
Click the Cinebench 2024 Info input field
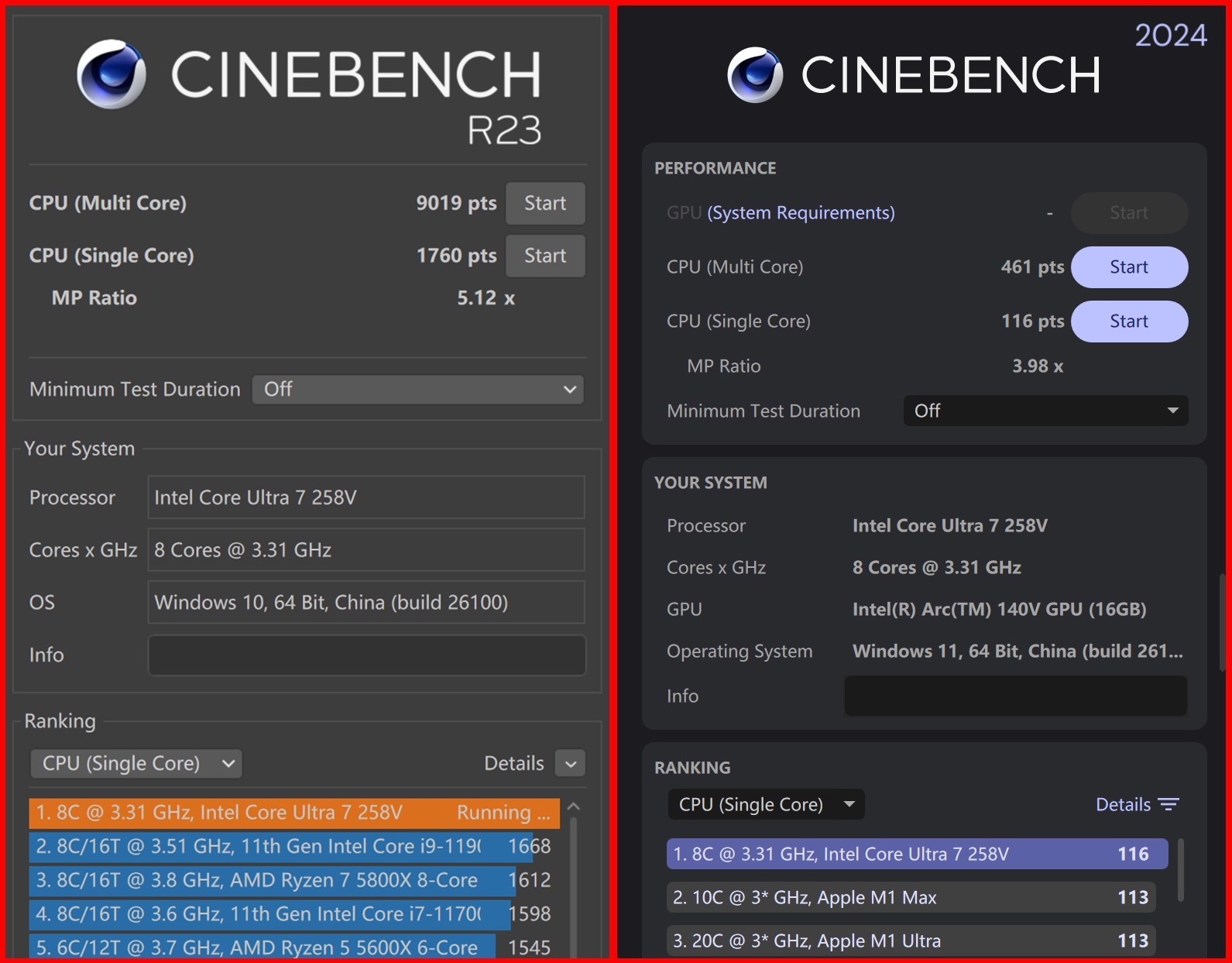[1014, 696]
